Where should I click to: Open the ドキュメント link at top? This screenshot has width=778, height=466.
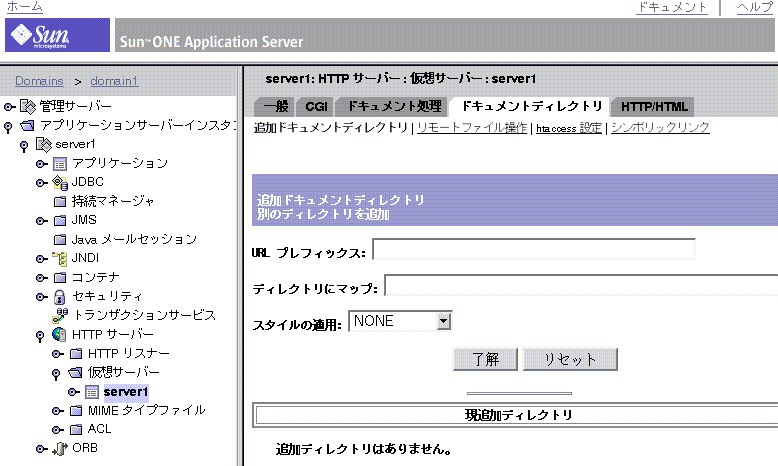coord(672,7)
